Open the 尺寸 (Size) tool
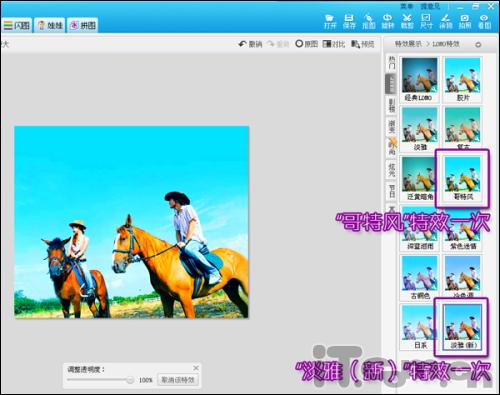The image size is (500, 395). (426, 21)
